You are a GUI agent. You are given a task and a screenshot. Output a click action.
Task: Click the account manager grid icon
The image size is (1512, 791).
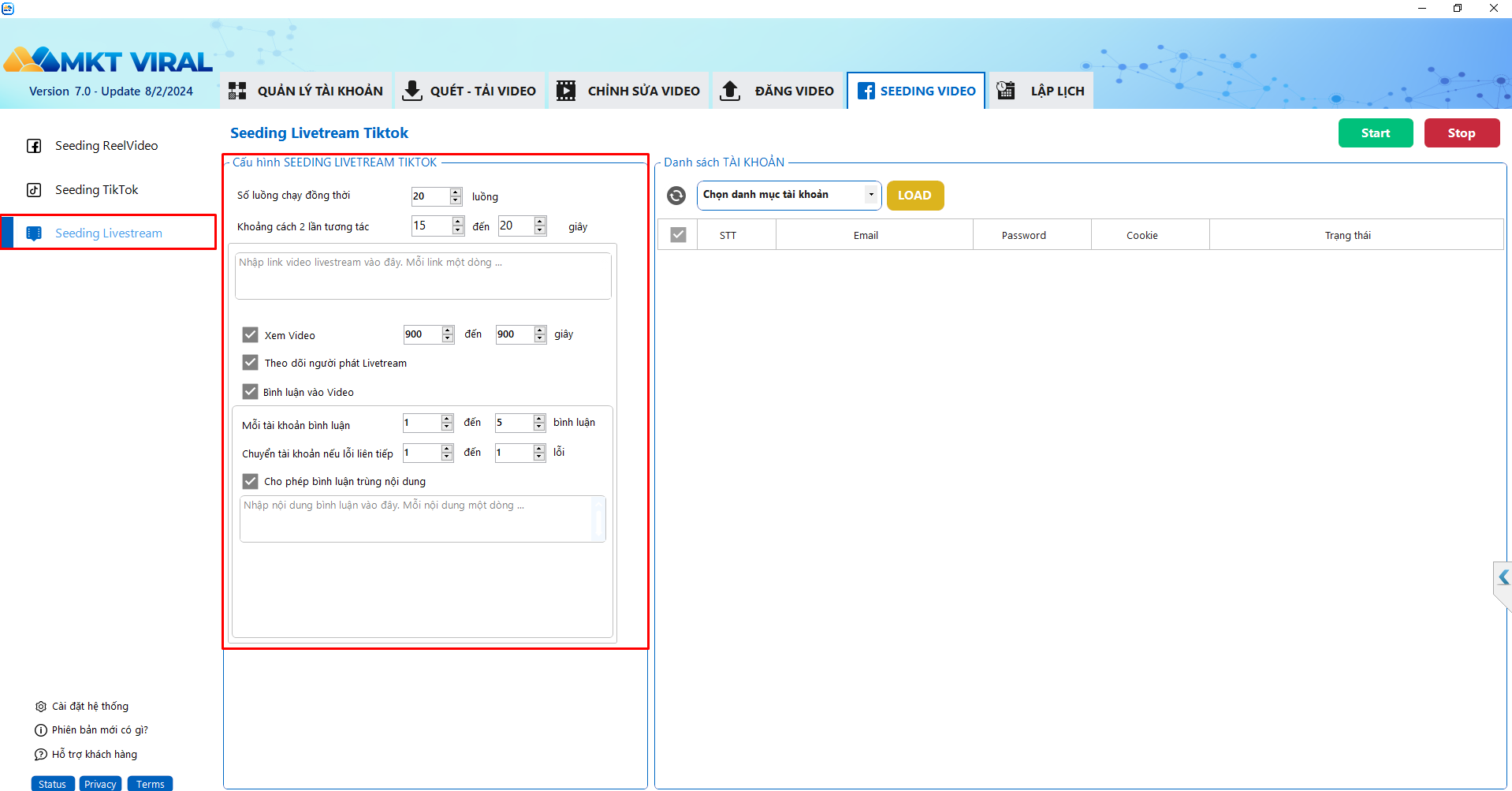coord(237,91)
